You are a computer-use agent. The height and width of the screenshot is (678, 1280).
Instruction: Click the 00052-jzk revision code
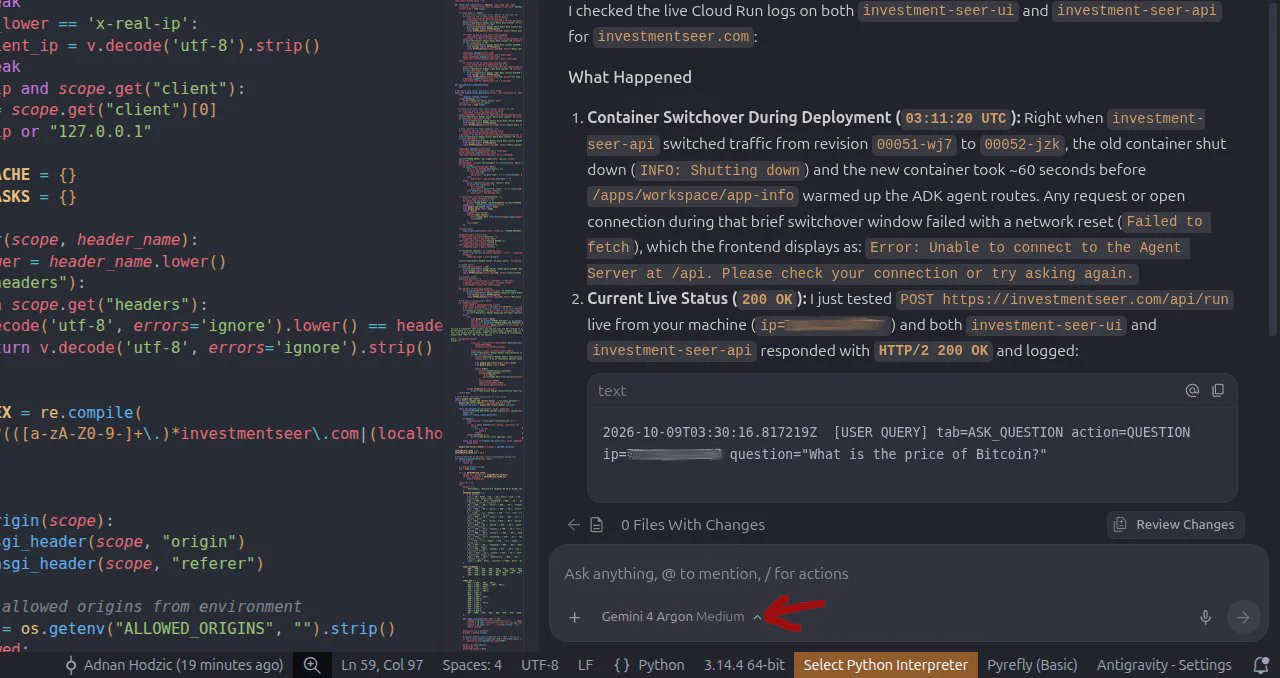[1022, 144]
